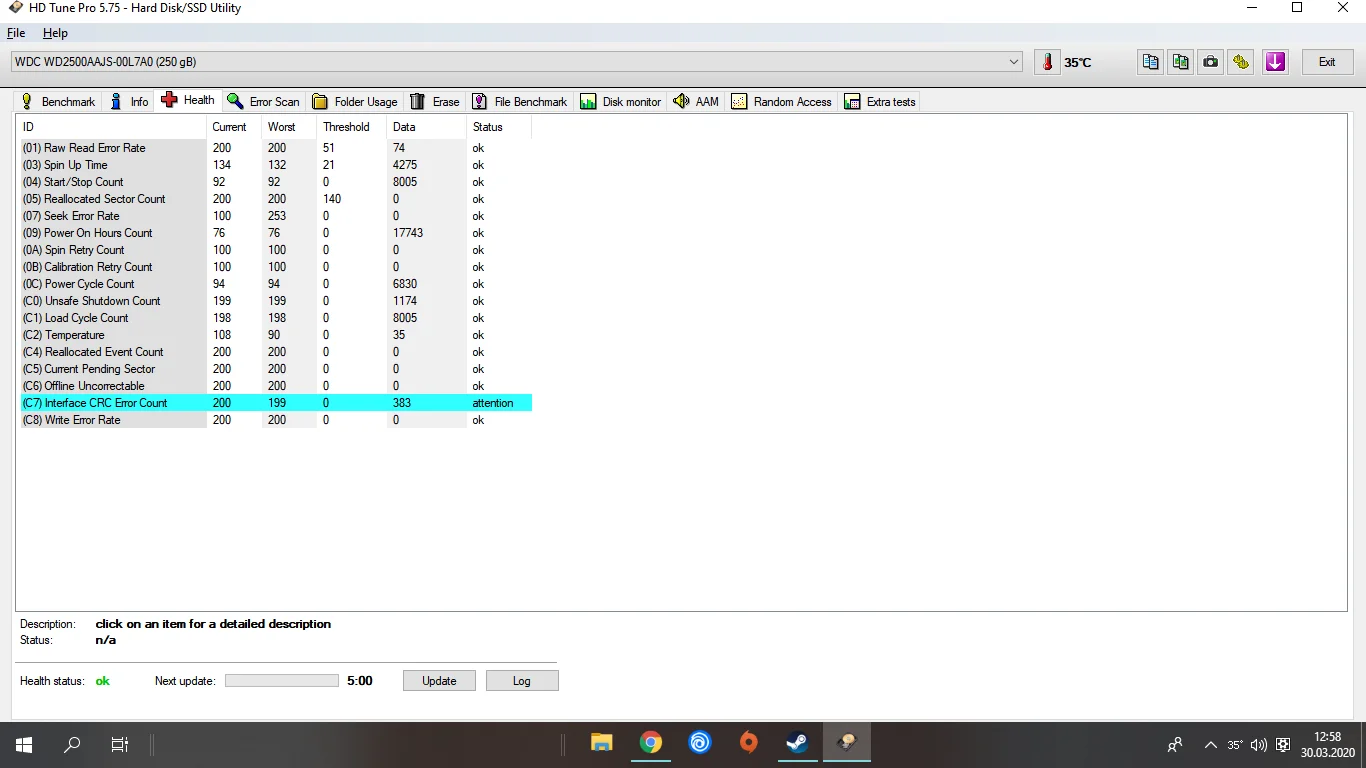Click the Update button
Viewport: 1366px width, 768px height.
tap(439, 681)
